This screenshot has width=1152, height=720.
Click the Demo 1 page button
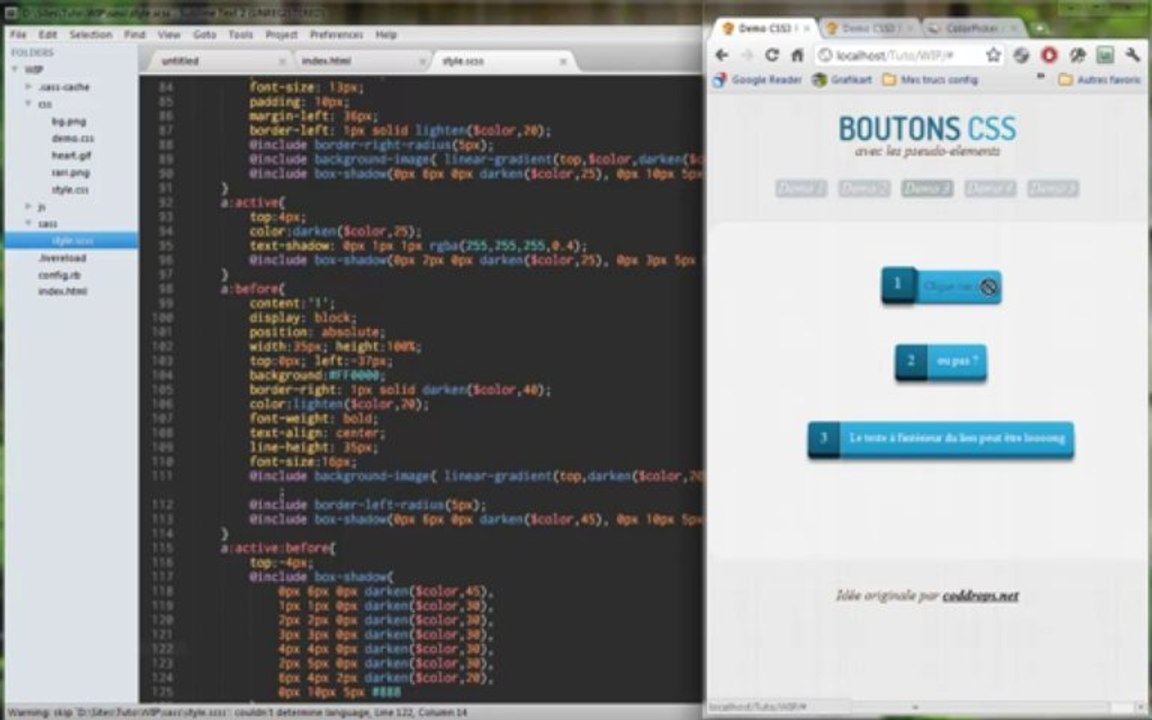pos(801,189)
